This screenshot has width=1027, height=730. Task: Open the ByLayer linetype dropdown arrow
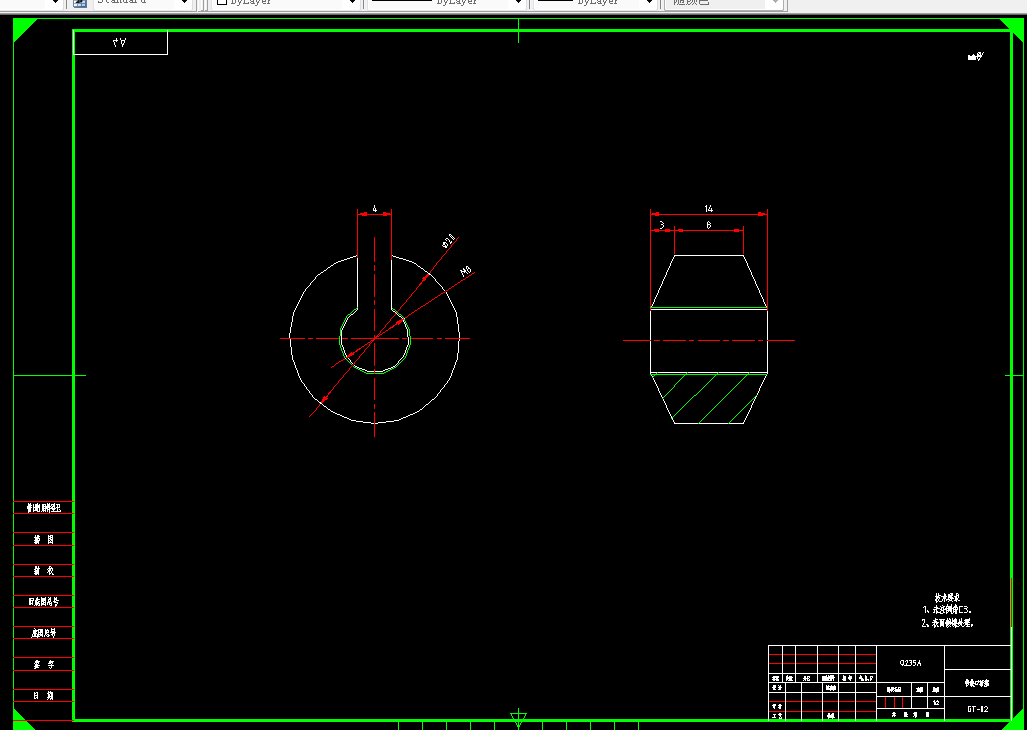(517, 3)
